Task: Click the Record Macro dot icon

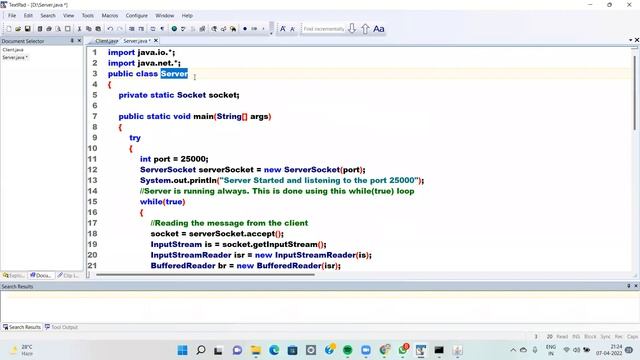Action: coord(245,29)
